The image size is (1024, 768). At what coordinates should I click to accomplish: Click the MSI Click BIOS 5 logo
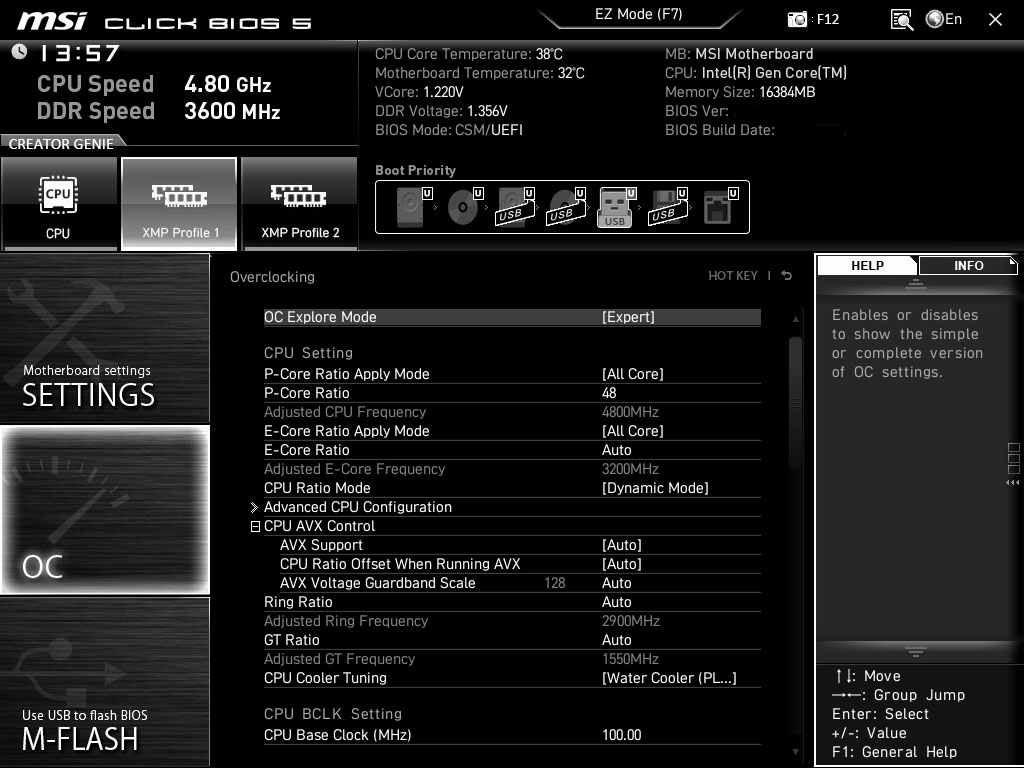[165, 21]
